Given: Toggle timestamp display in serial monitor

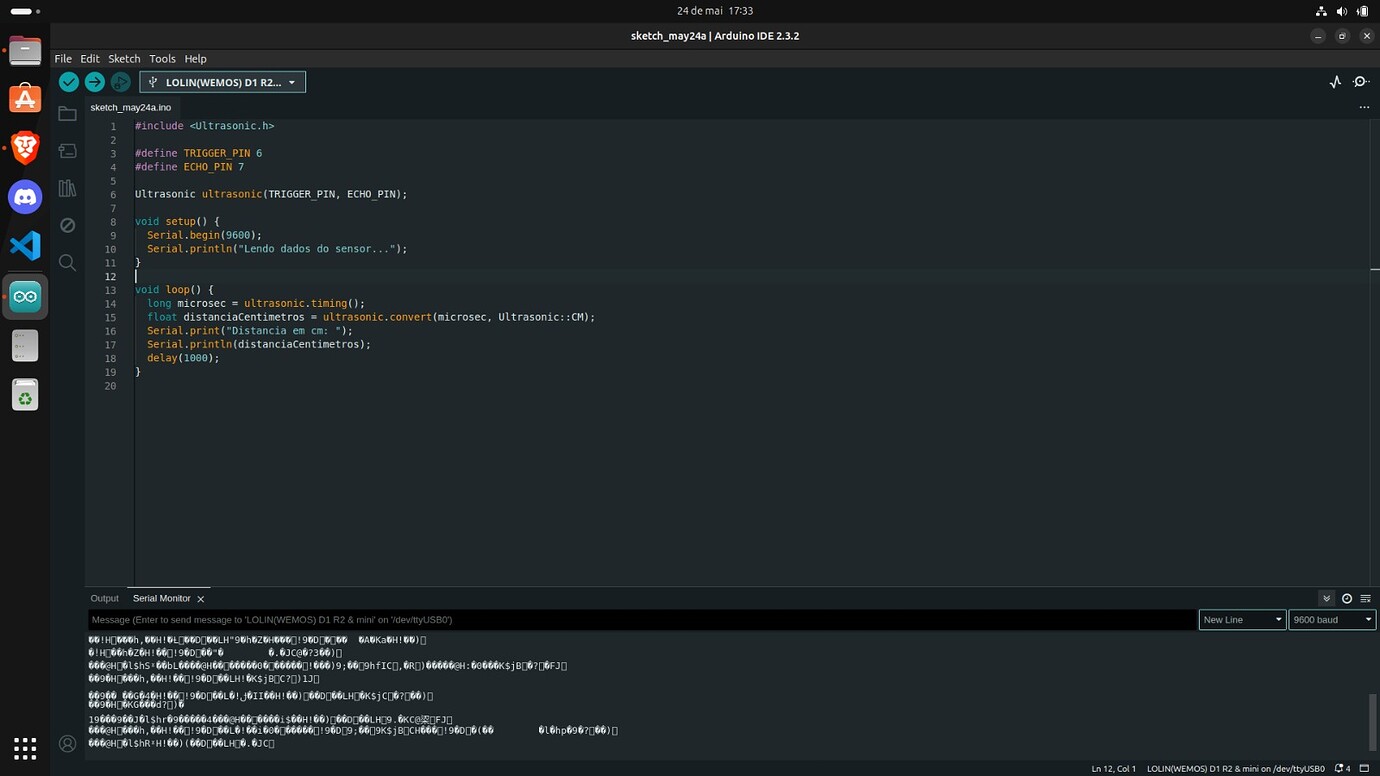Looking at the screenshot, I should coord(1347,598).
